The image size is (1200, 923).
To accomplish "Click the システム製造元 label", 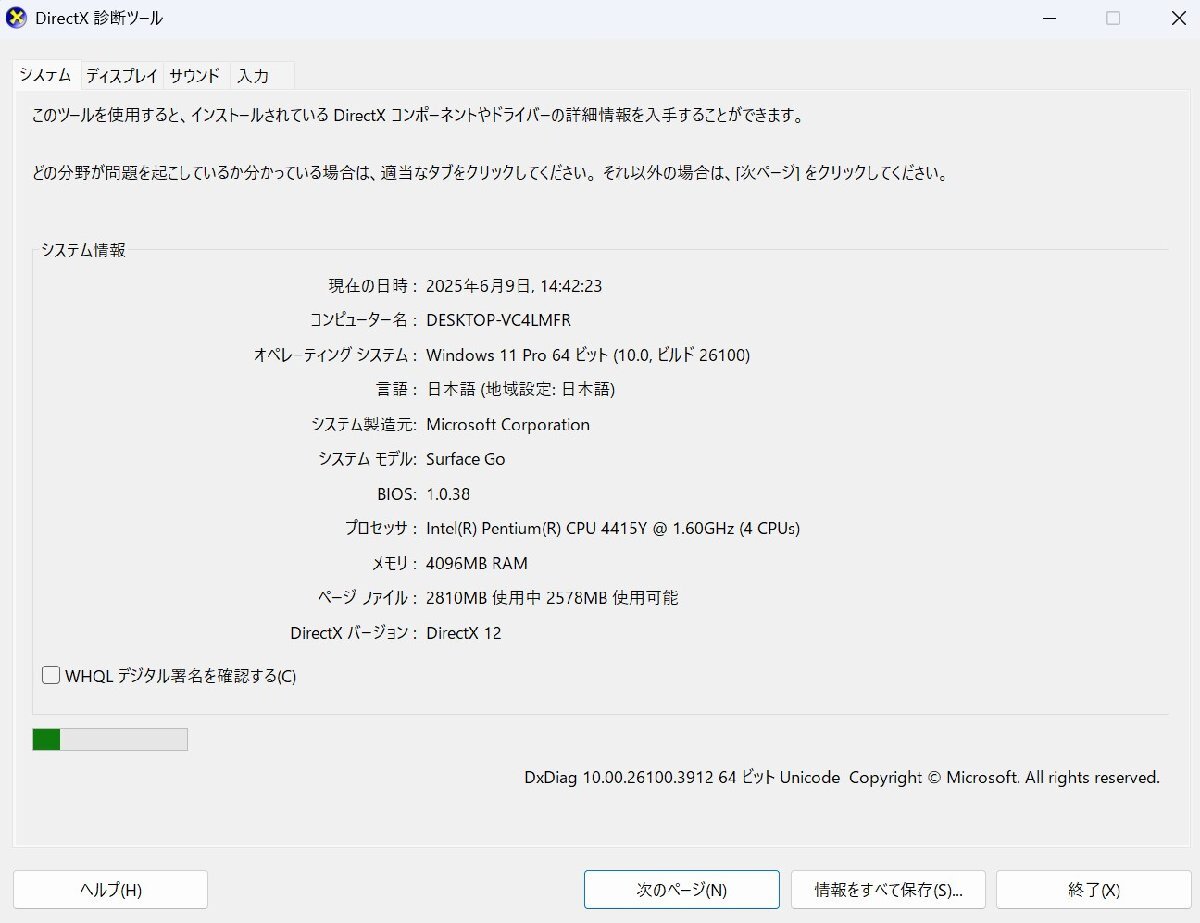I will (364, 424).
